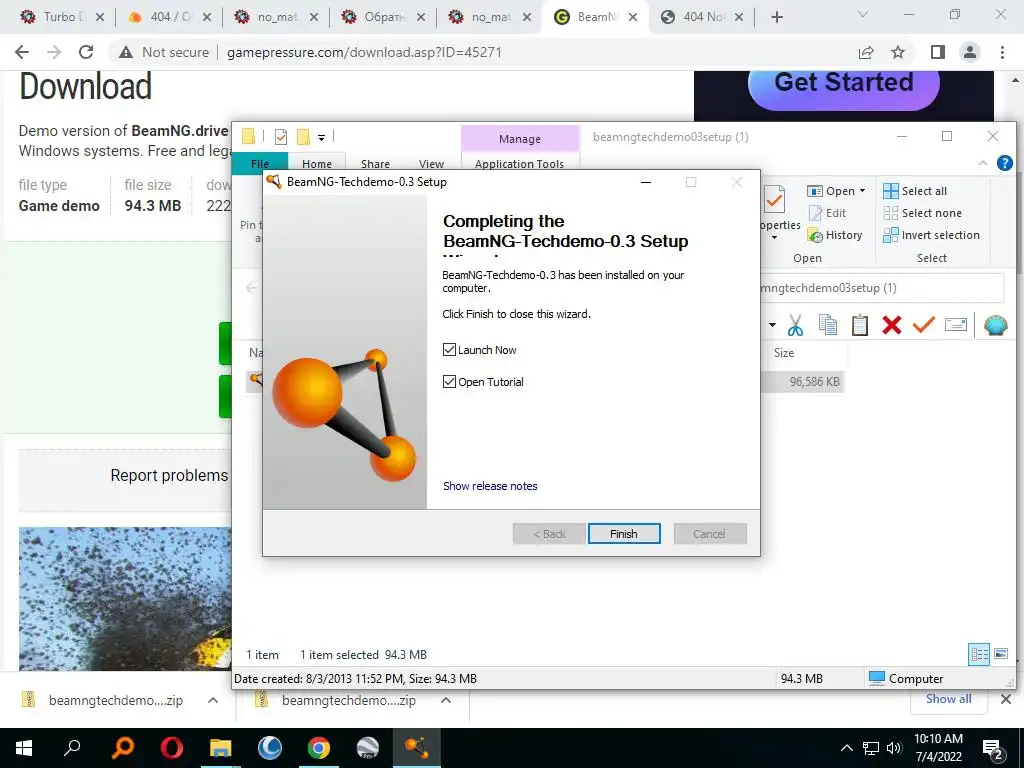Uncheck the Open Tutorial checkbox
The height and width of the screenshot is (768, 1024).
(x=449, y=381)
